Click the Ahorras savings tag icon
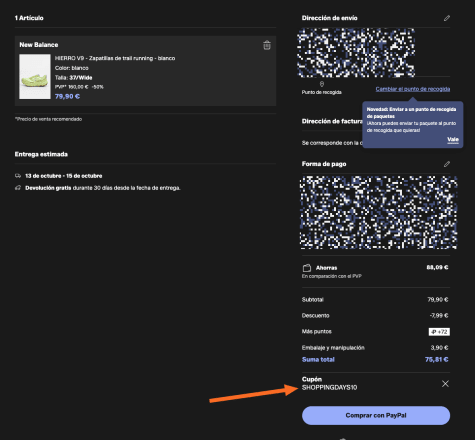 [307, 268]
